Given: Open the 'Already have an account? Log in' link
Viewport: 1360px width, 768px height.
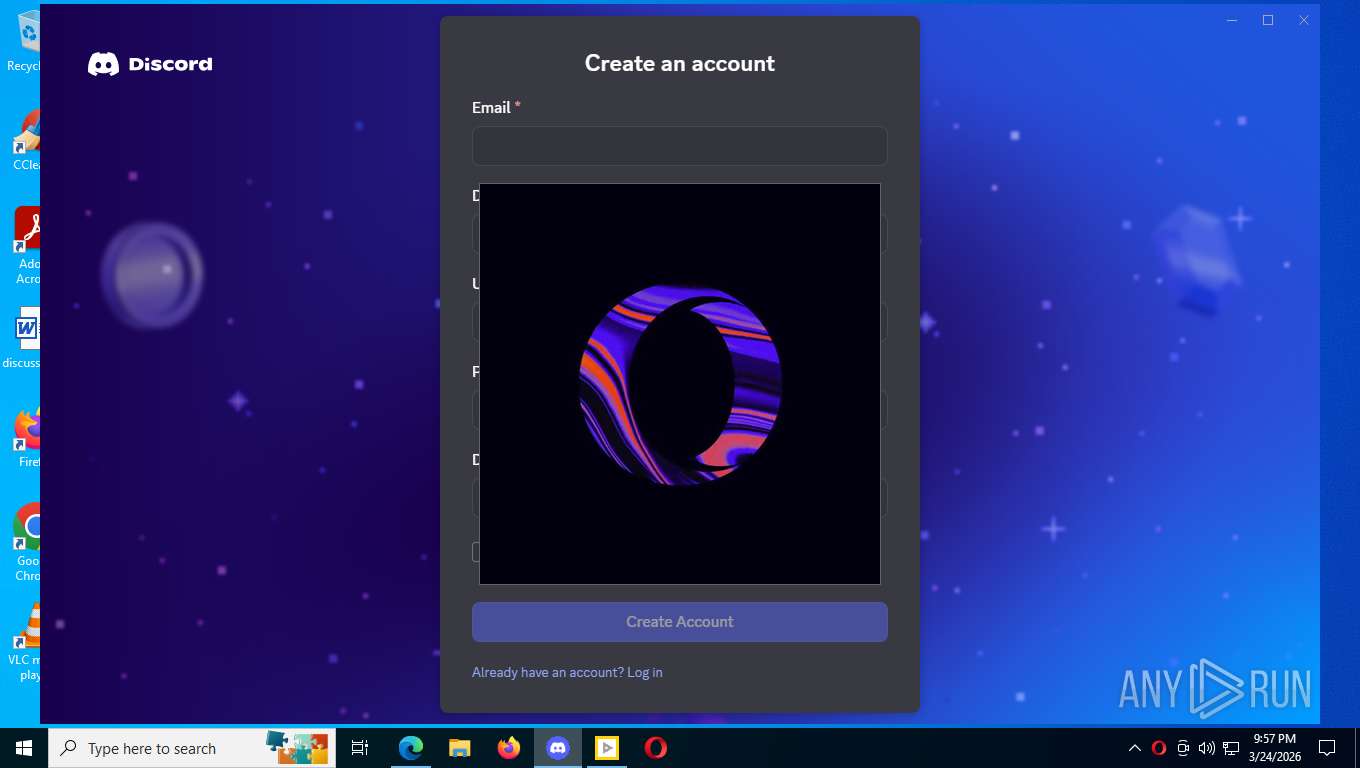Looking at the screenshot, I should [567, 672].
